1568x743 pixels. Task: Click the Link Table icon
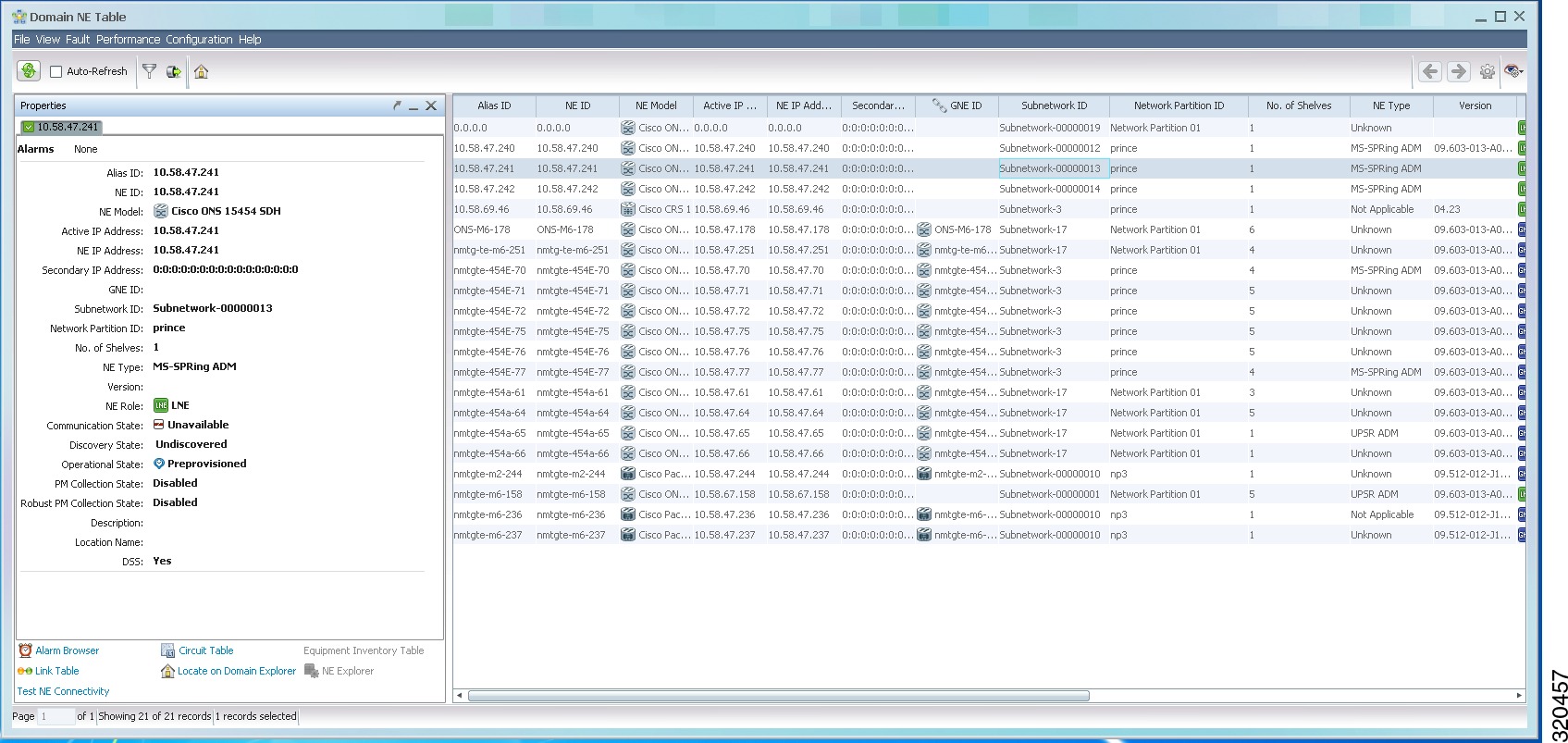(x=25, y=671)
